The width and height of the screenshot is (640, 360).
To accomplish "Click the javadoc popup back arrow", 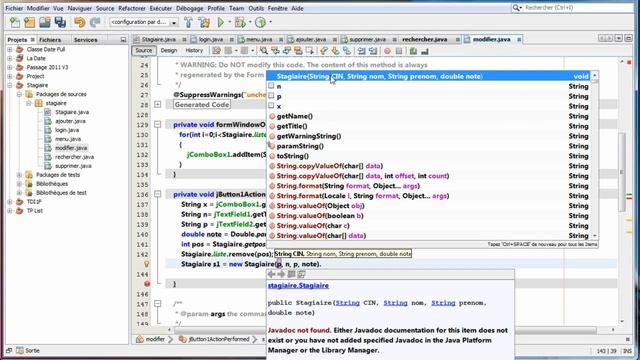I will click(x=271, y=274).
